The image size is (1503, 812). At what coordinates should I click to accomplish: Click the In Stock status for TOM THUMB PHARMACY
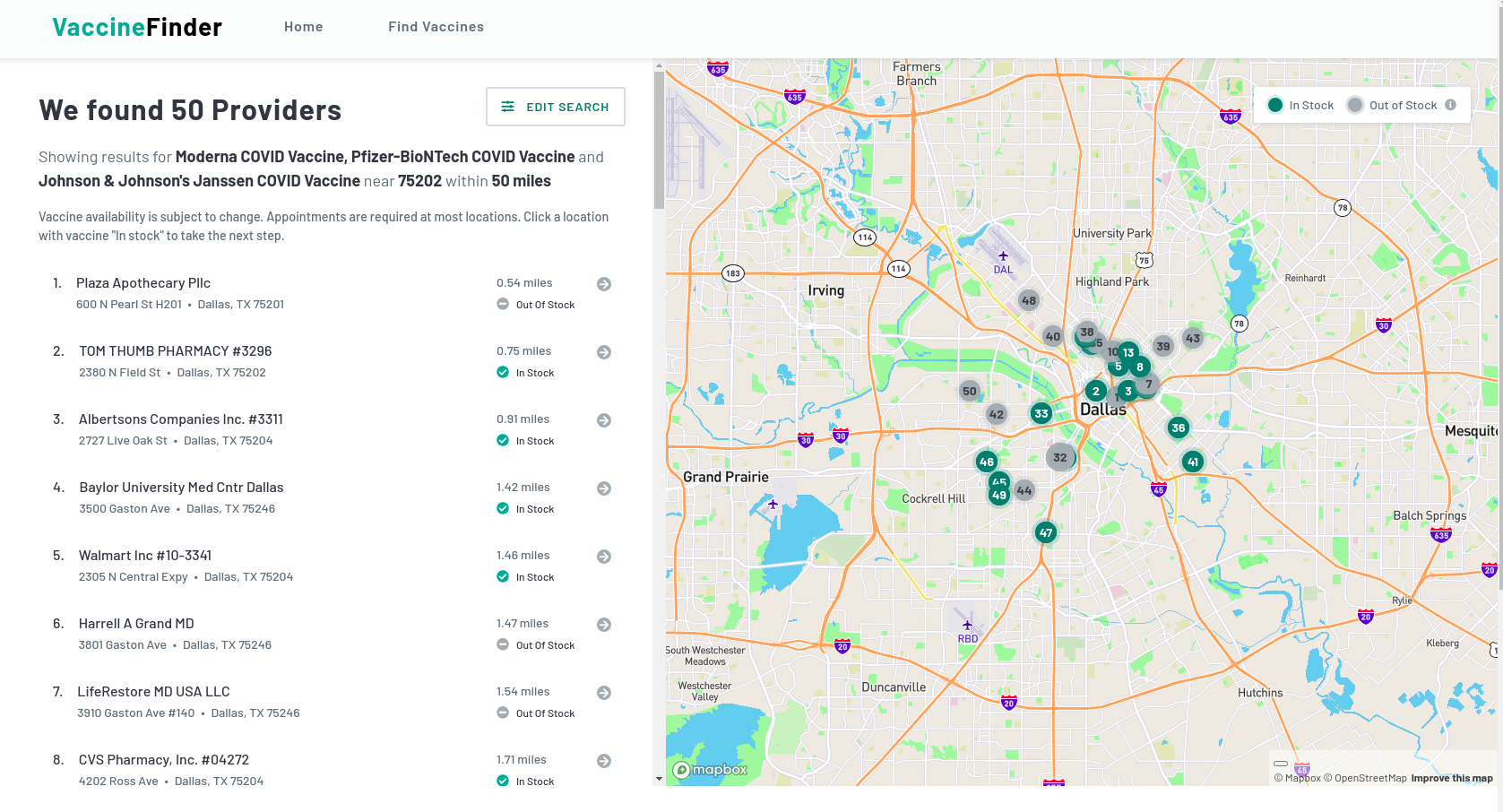point(525,373)
